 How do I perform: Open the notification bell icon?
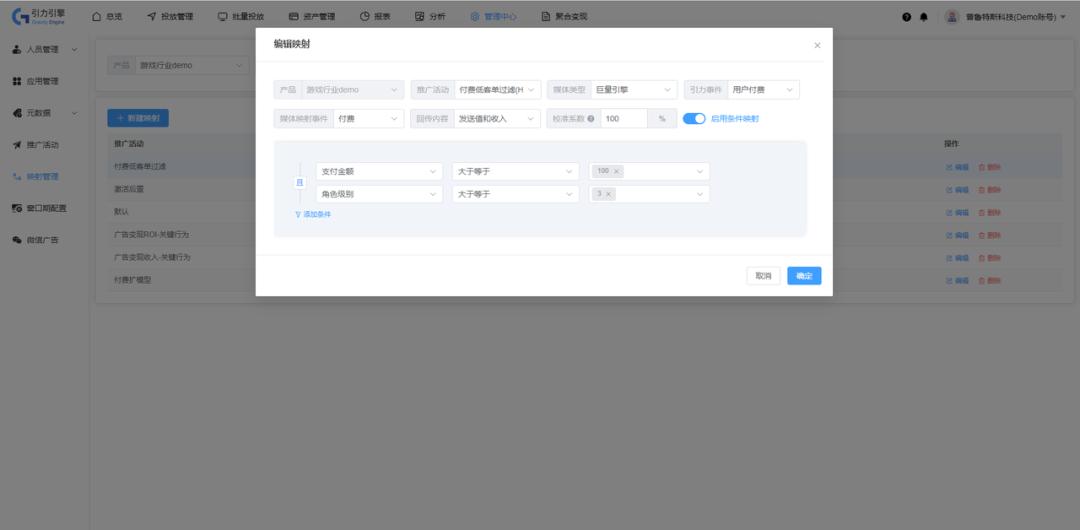[923, 17]
